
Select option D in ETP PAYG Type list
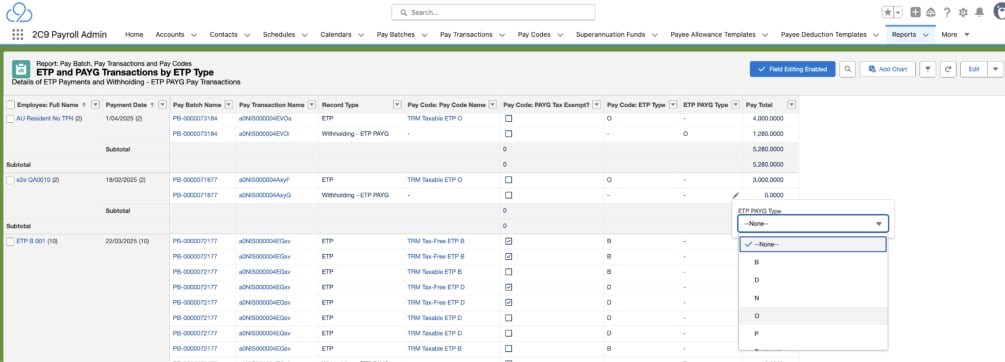813,280
